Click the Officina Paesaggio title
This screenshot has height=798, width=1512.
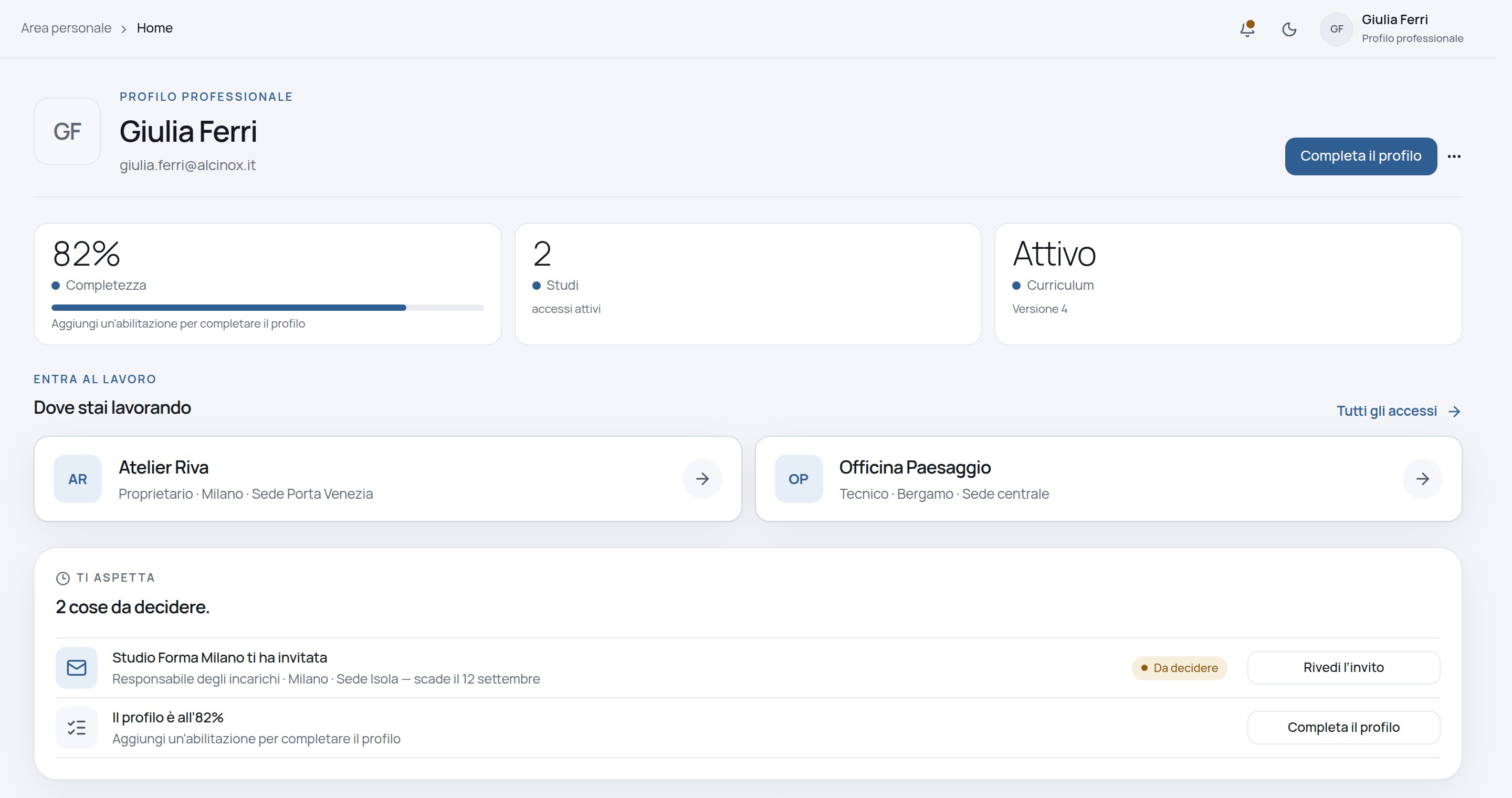(x=915, y=467)
